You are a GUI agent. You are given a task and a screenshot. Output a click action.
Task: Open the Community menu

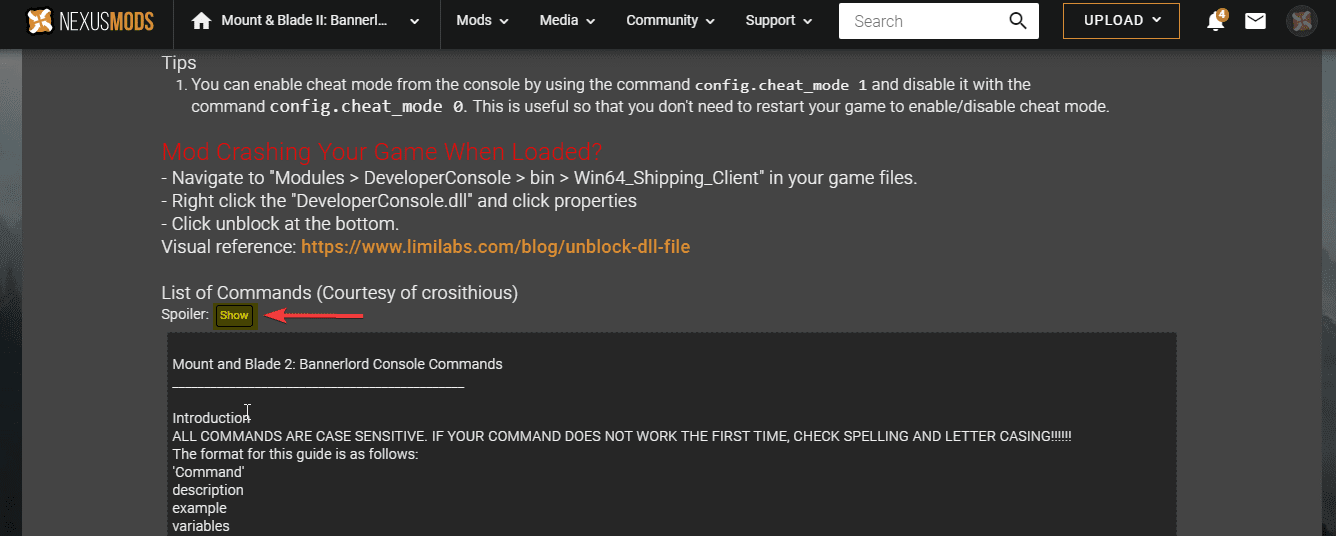(x=670, y=21)
